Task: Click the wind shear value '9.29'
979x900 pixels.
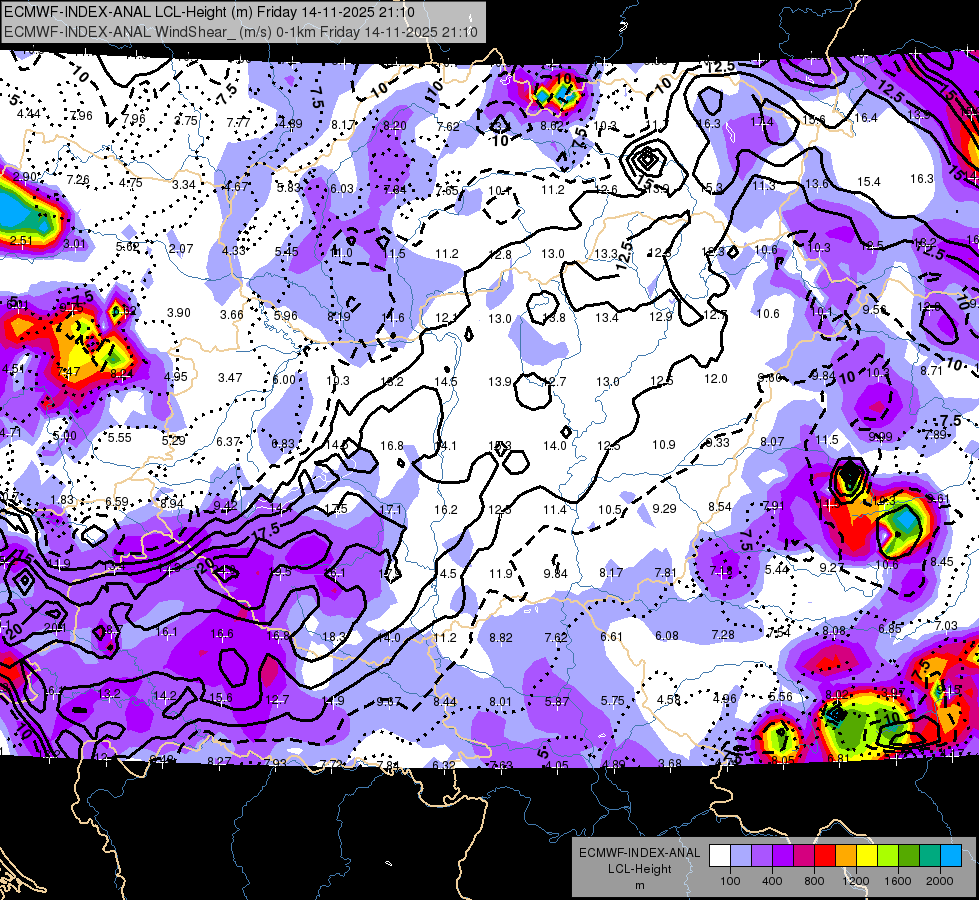Action: (x=664, y=508)
